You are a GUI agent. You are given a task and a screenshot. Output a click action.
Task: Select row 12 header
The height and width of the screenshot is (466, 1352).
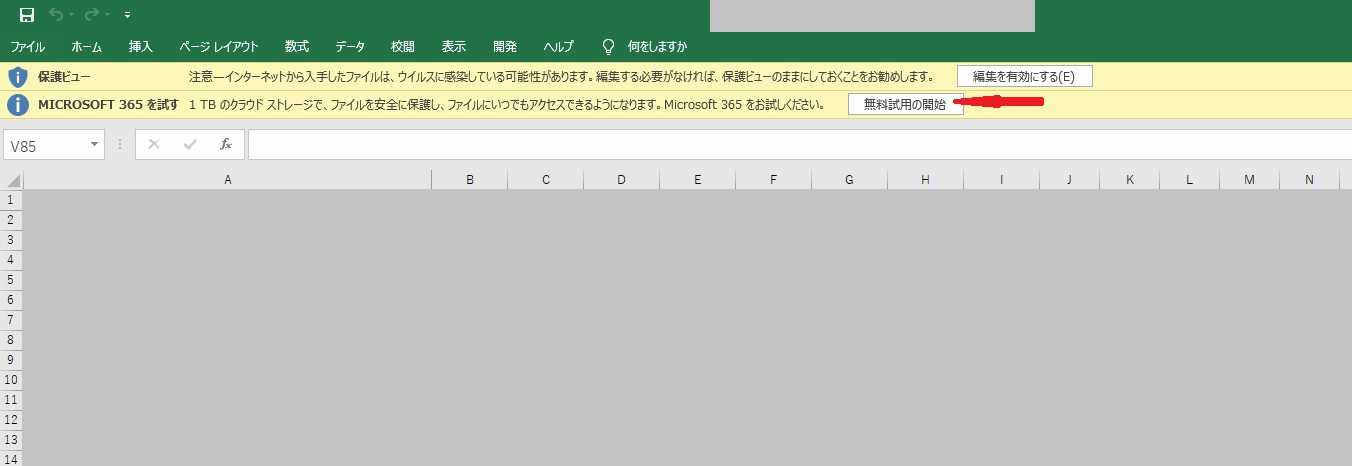[11, 420]
